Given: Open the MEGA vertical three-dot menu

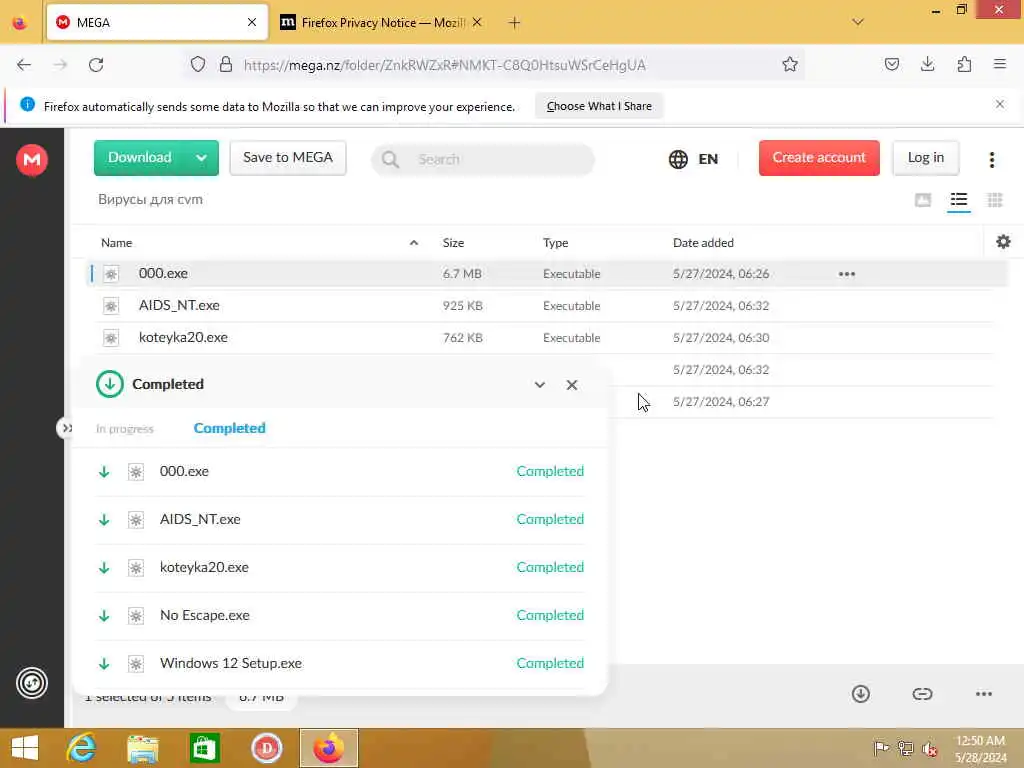Looking at the screenshot, I should (991, 159).
